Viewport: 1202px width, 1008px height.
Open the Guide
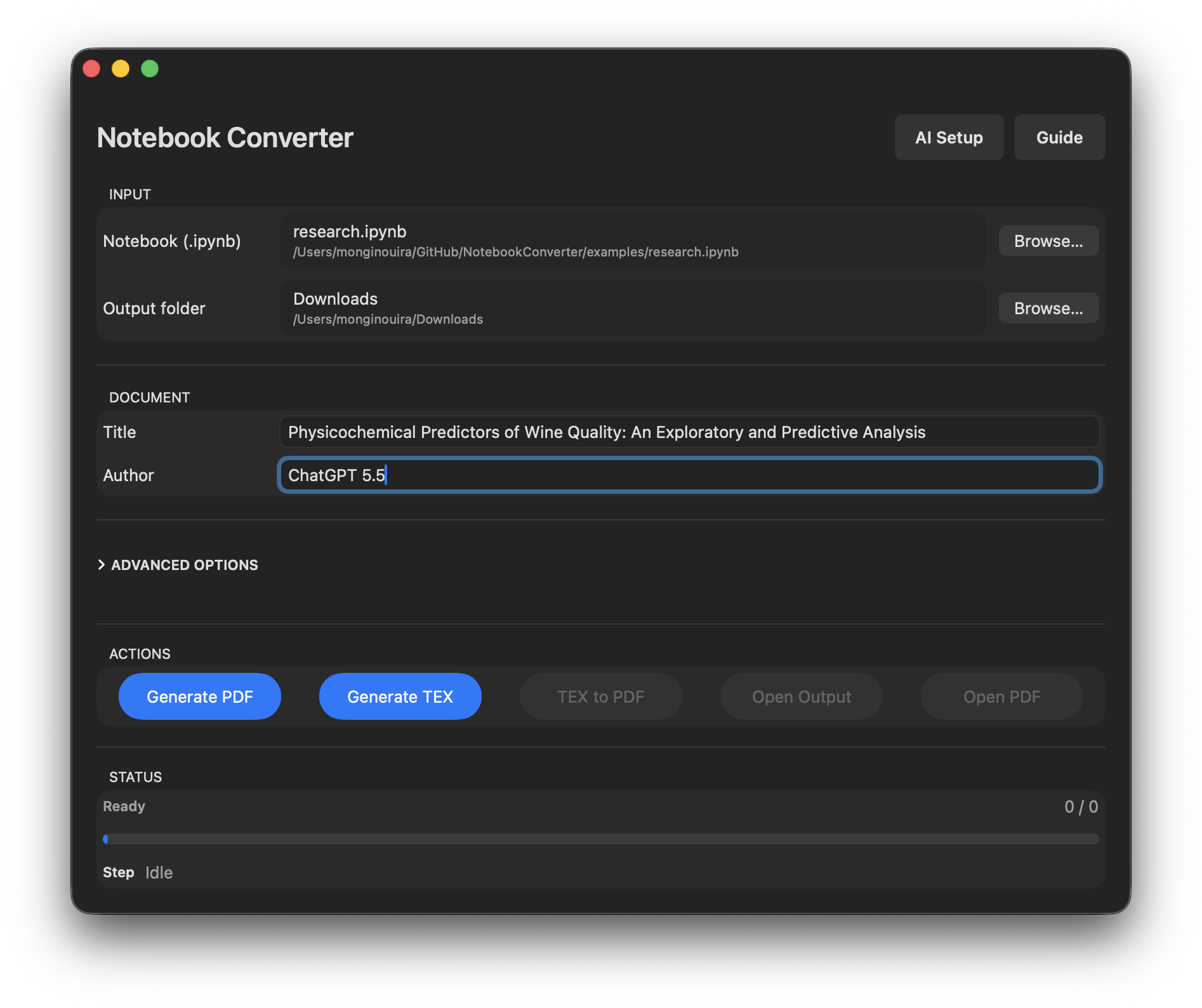(x=1059, y=137)
